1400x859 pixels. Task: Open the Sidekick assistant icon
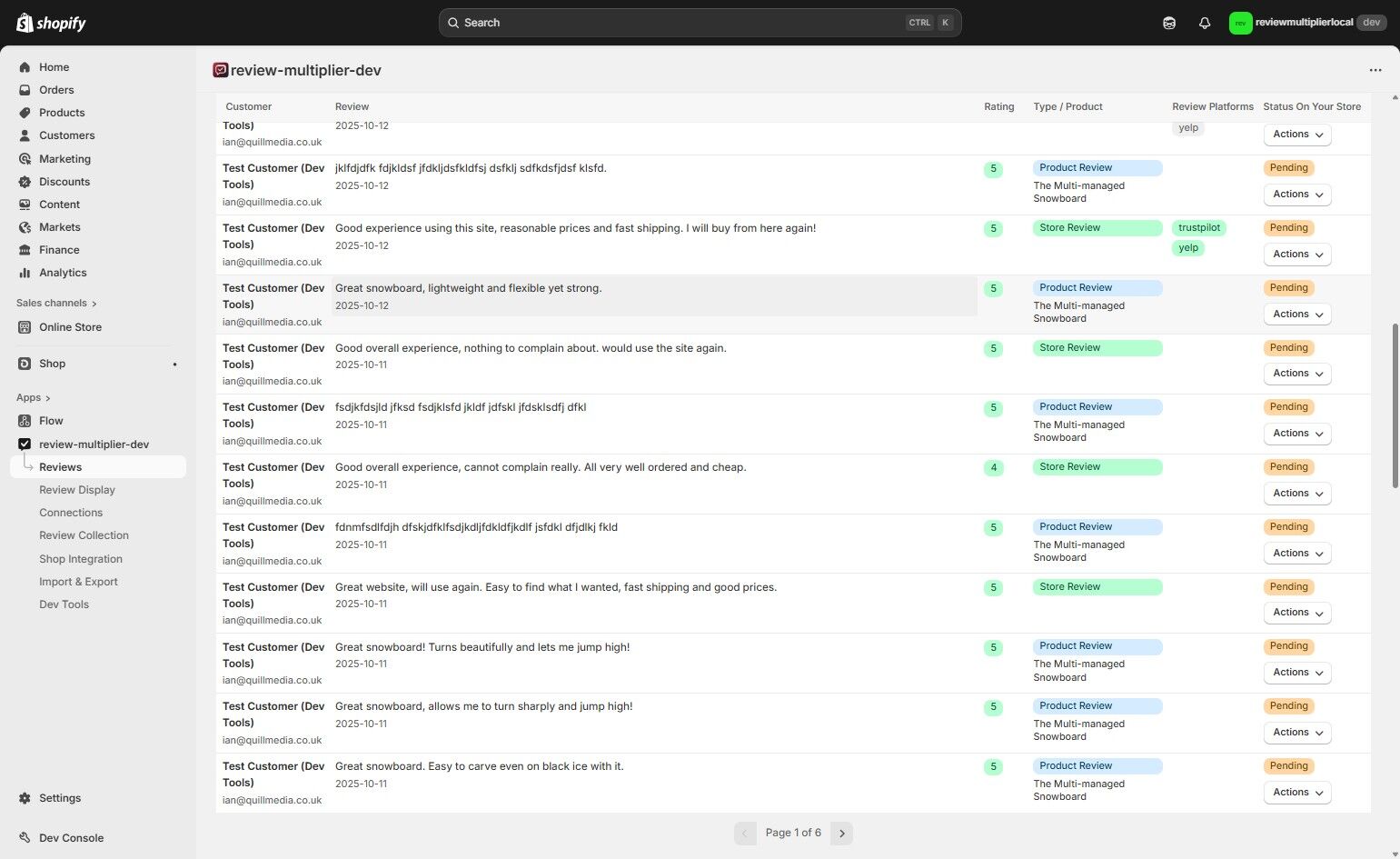[x=1169, y=23]
